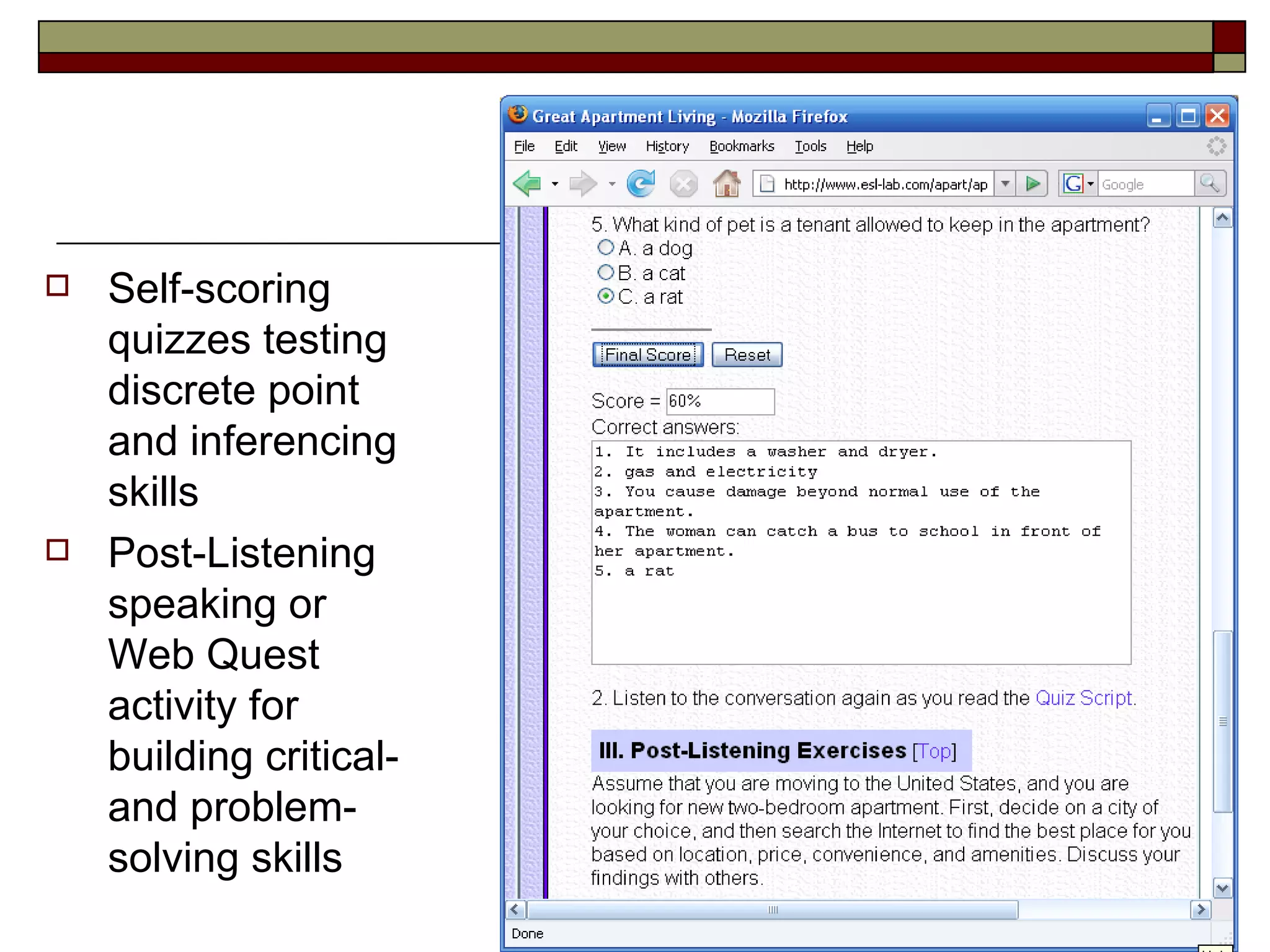Click the Score percentage field
1270x952 pixels.
(720, 401)
